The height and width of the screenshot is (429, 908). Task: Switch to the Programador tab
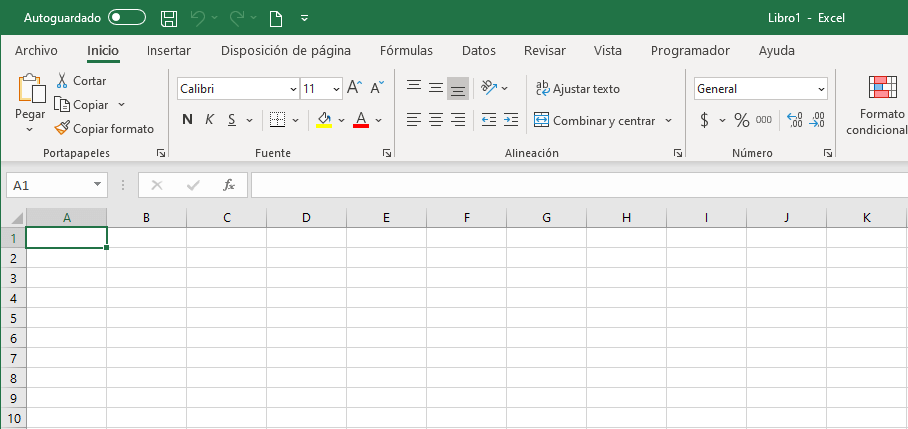pyautogui.click(x=690, y=51)
